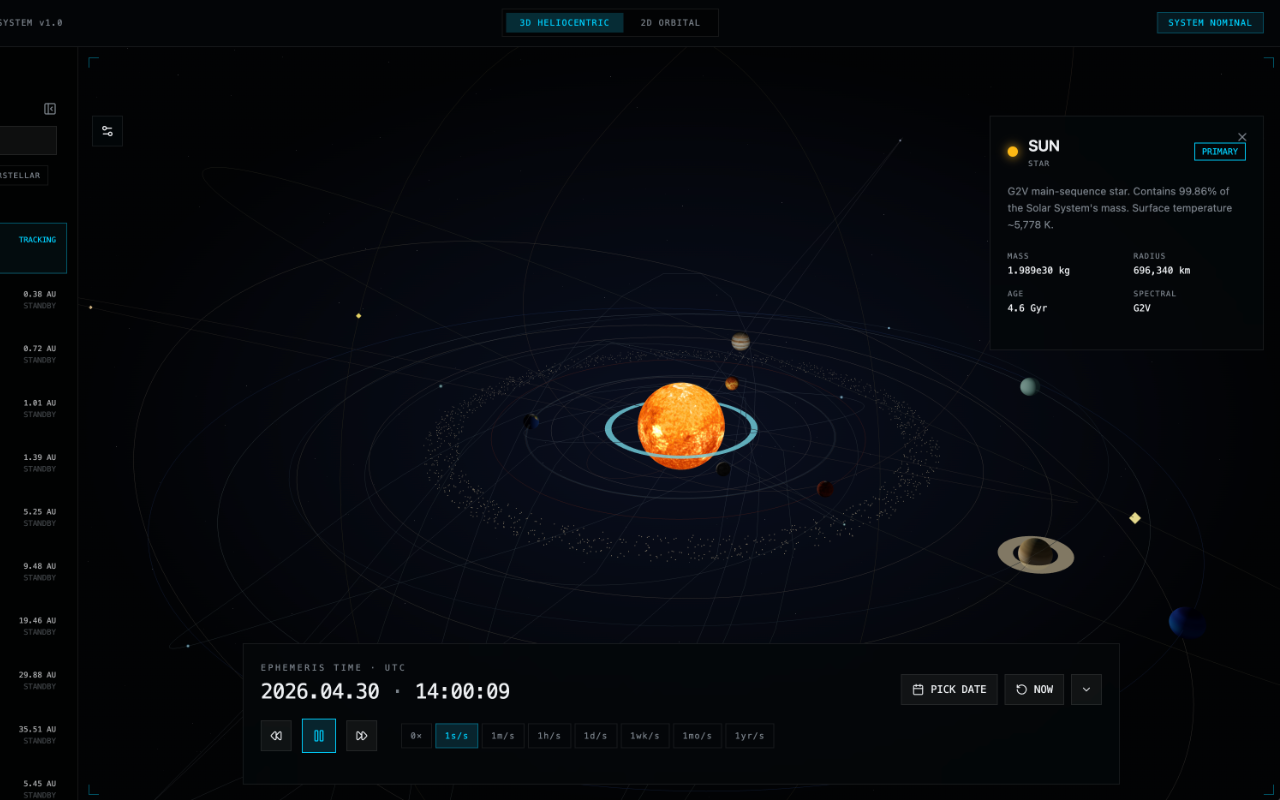
Task: Select red Mars below the Sun
Action: pos(825,489)
